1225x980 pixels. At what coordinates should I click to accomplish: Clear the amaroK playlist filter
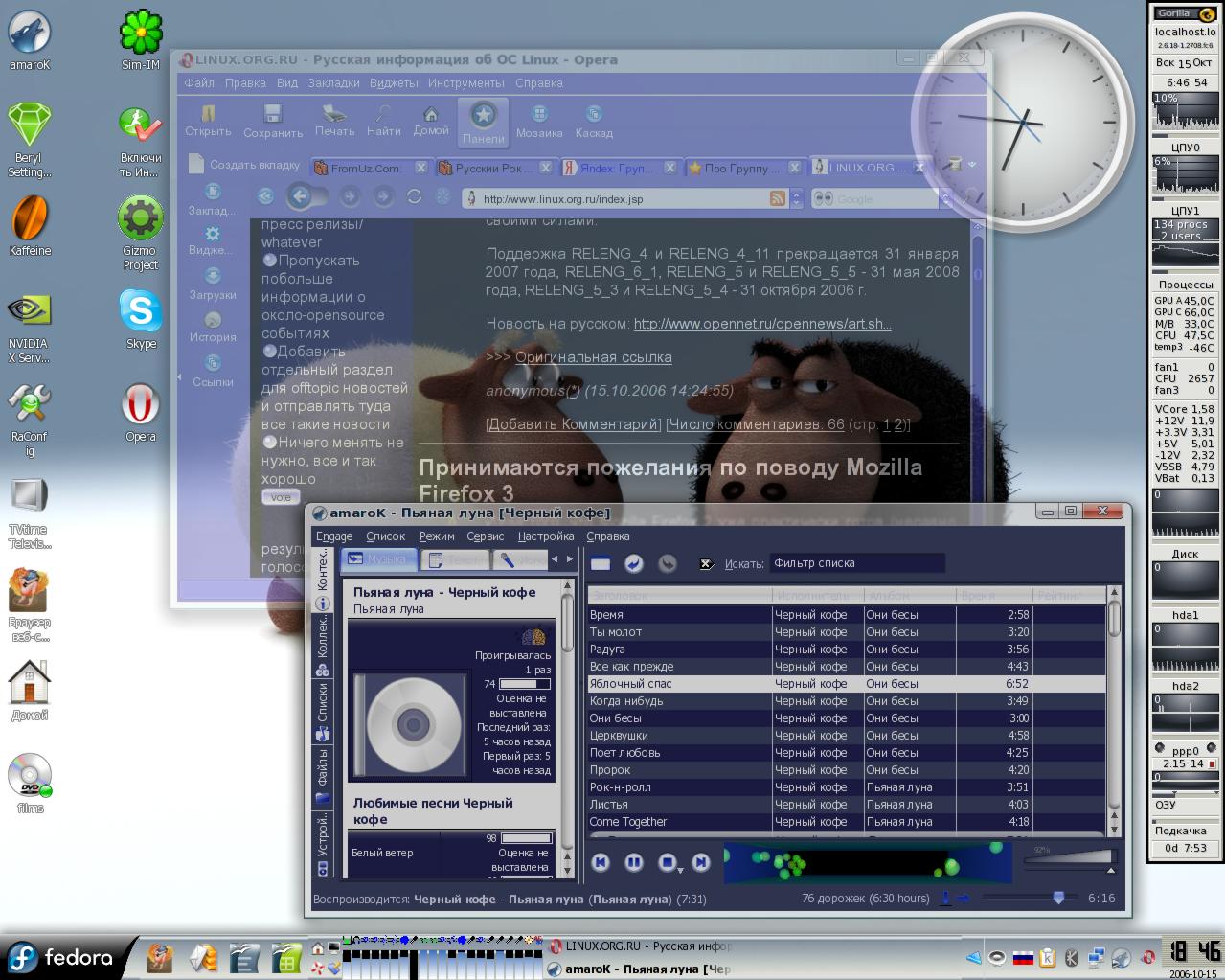click(706, 563)
